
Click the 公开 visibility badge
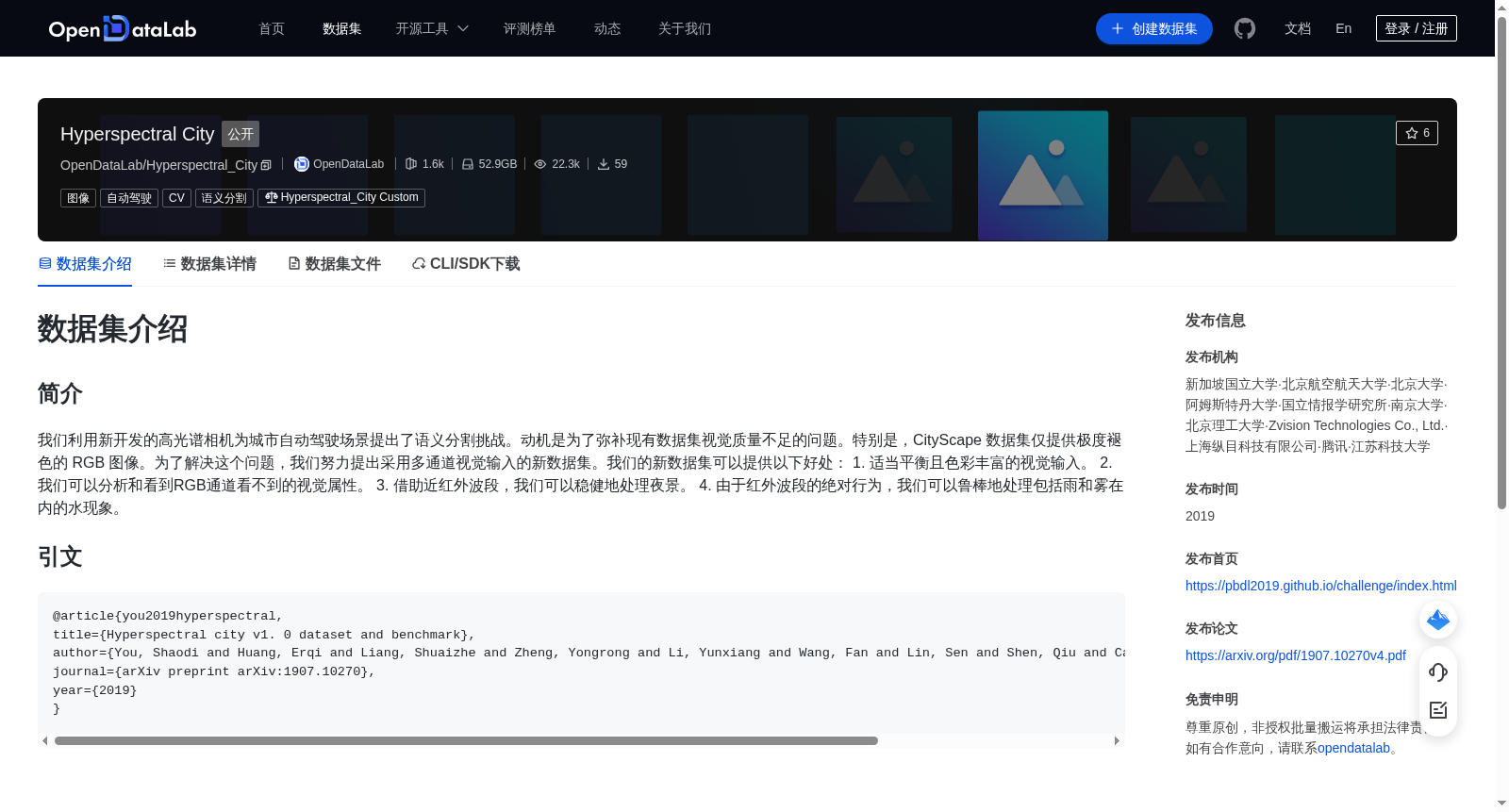(x=240, y=134)
